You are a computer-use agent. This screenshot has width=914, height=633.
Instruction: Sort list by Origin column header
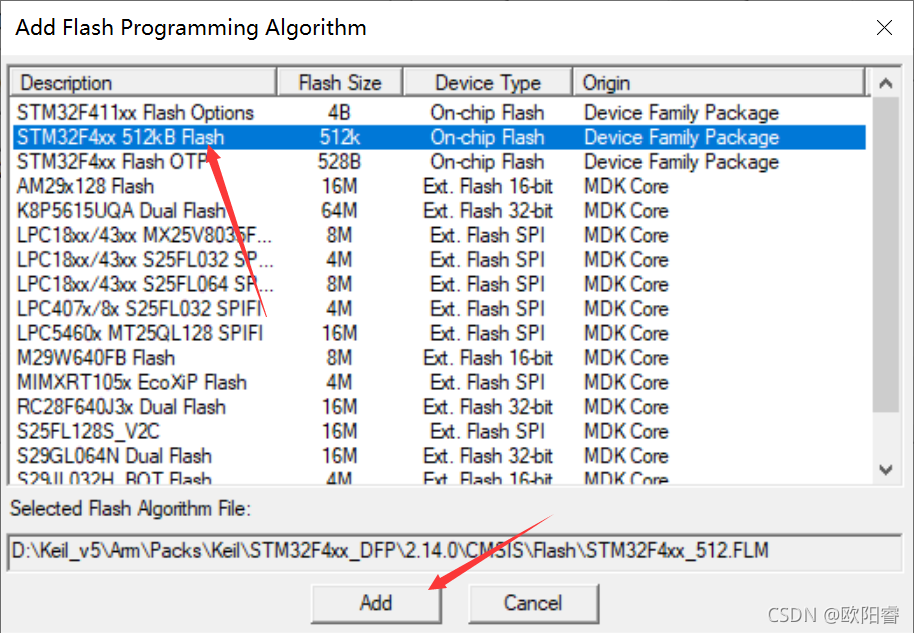click(x=719, y=83)
